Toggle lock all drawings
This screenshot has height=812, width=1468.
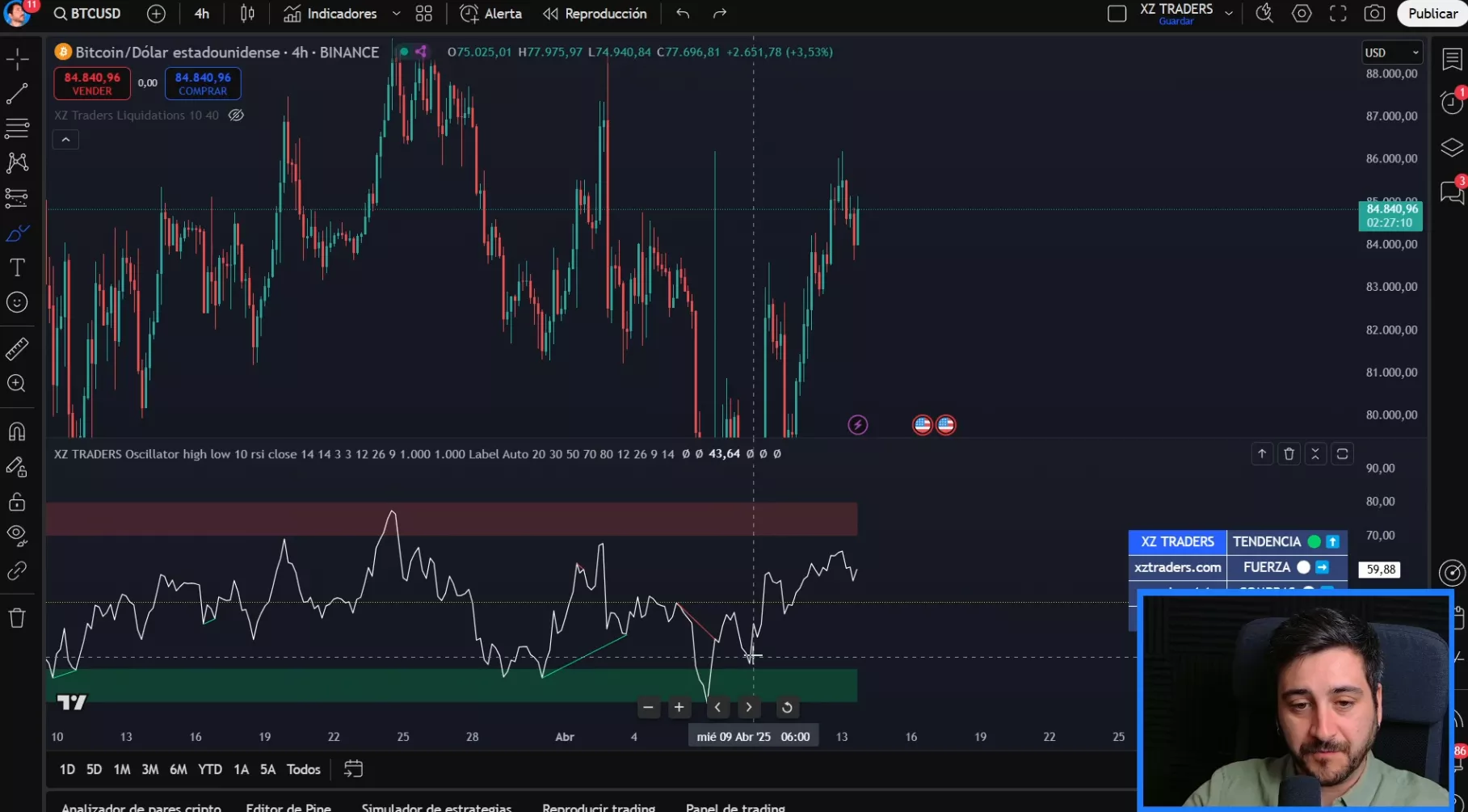(17, 502)
